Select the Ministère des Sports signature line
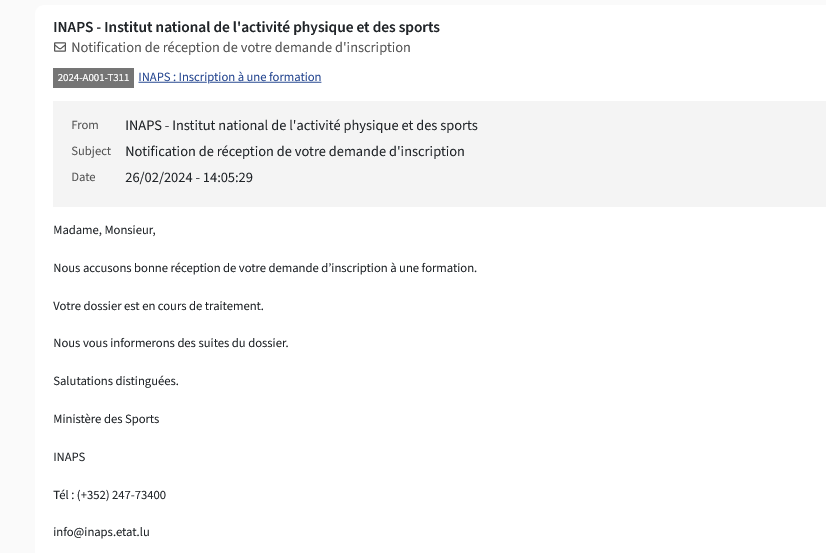Image resolution: width=826 pixels, height=553 pixels. coord(106,419)
